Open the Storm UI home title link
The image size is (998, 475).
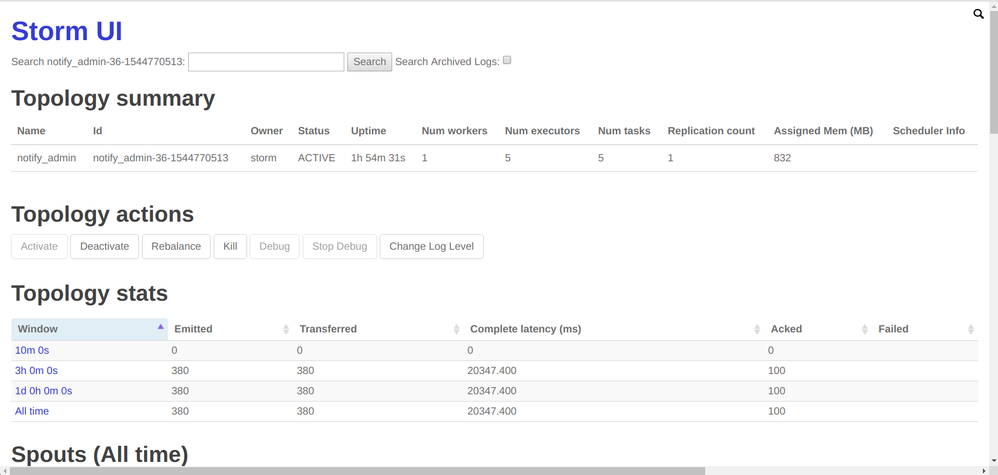[67, 31]
